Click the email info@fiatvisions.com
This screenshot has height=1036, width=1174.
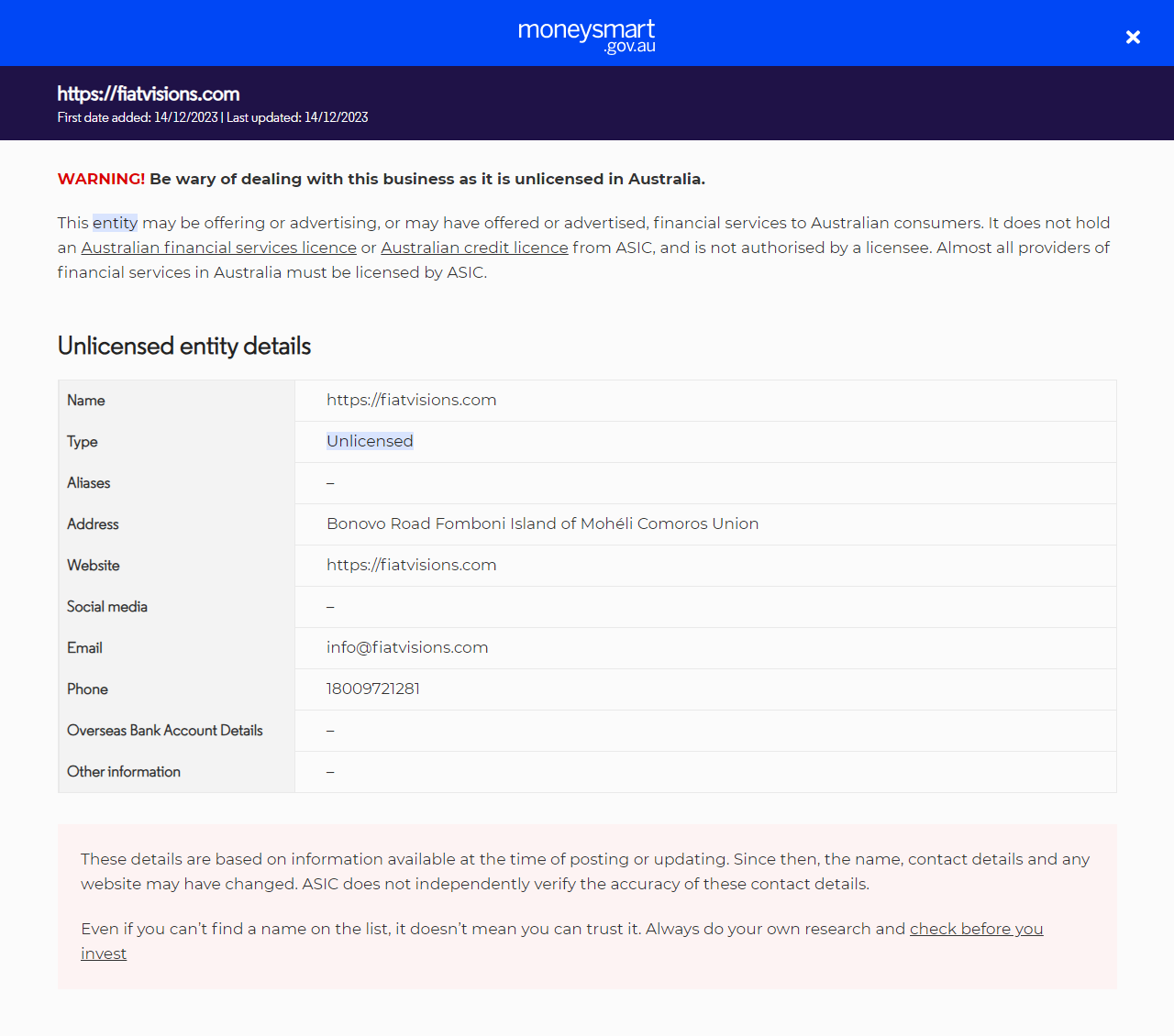407,647
